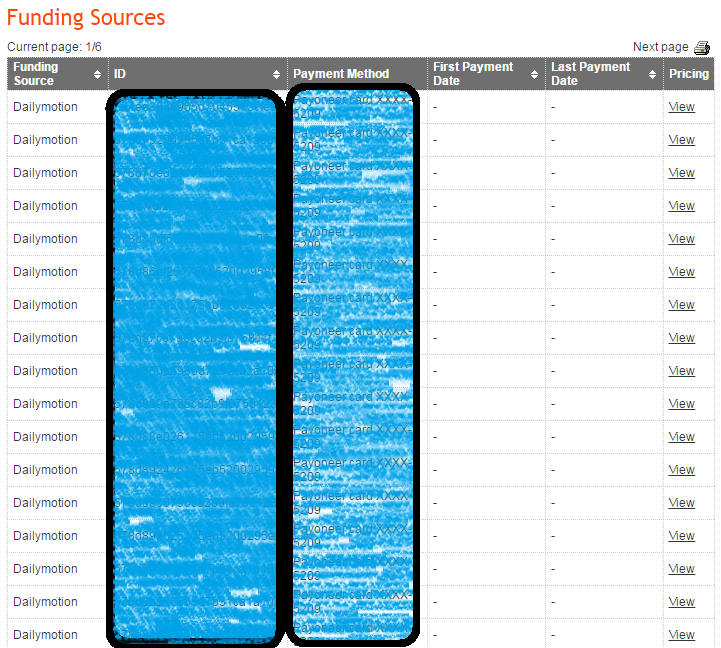Click the Current page 1/6 indicator
The height and width of the screenshot is (648, 721).
[x=54, y=47]
